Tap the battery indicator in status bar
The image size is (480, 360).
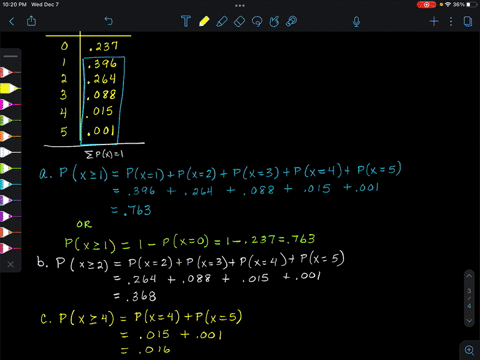coord(471,5)
